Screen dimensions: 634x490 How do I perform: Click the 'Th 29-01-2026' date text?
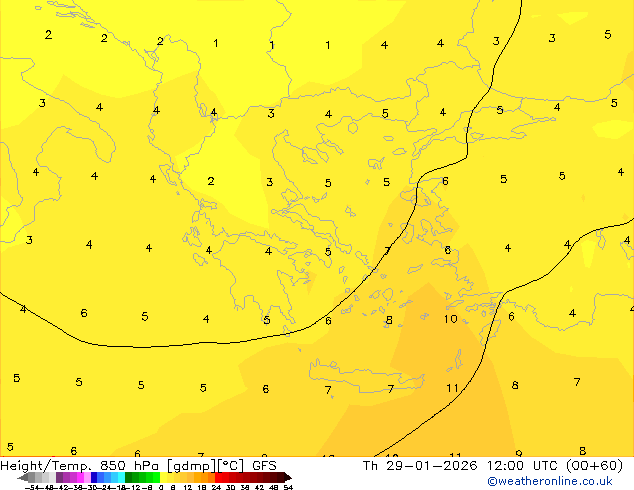[x=420, y=465]
